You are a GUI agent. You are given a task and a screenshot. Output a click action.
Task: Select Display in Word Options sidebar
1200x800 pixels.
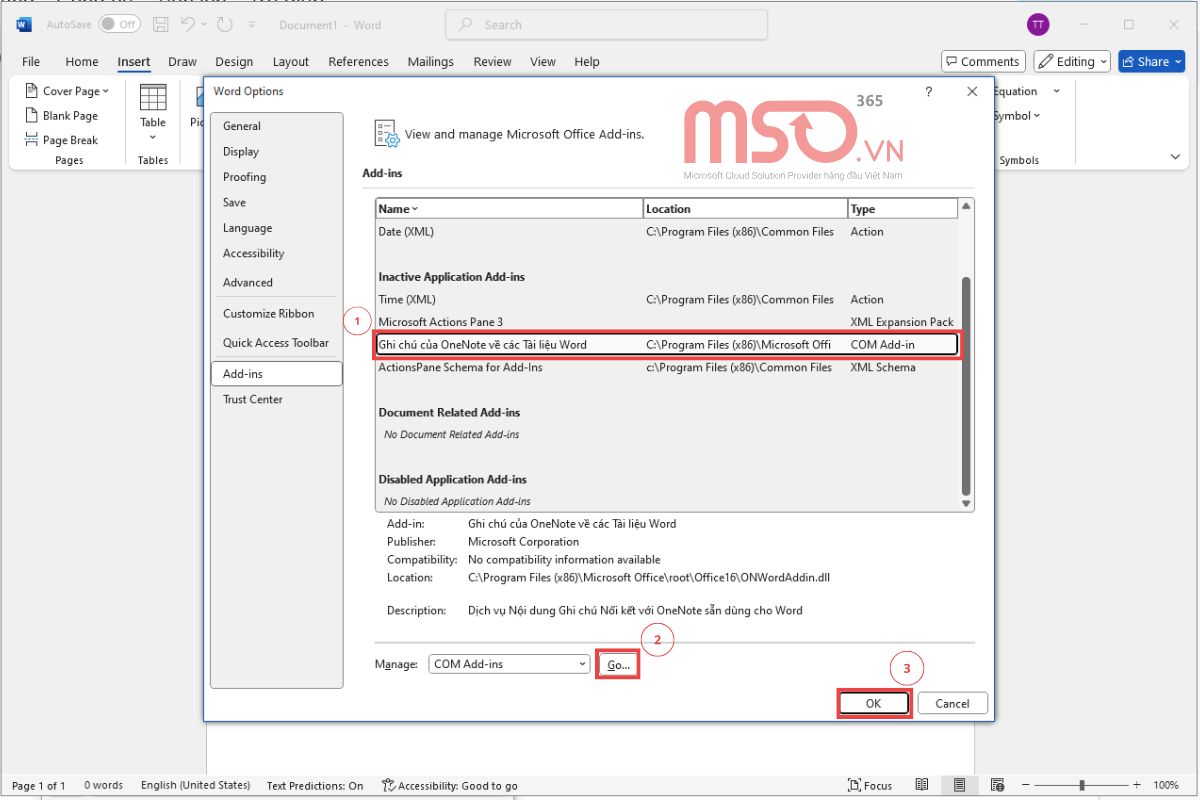[x=277, y=152]
